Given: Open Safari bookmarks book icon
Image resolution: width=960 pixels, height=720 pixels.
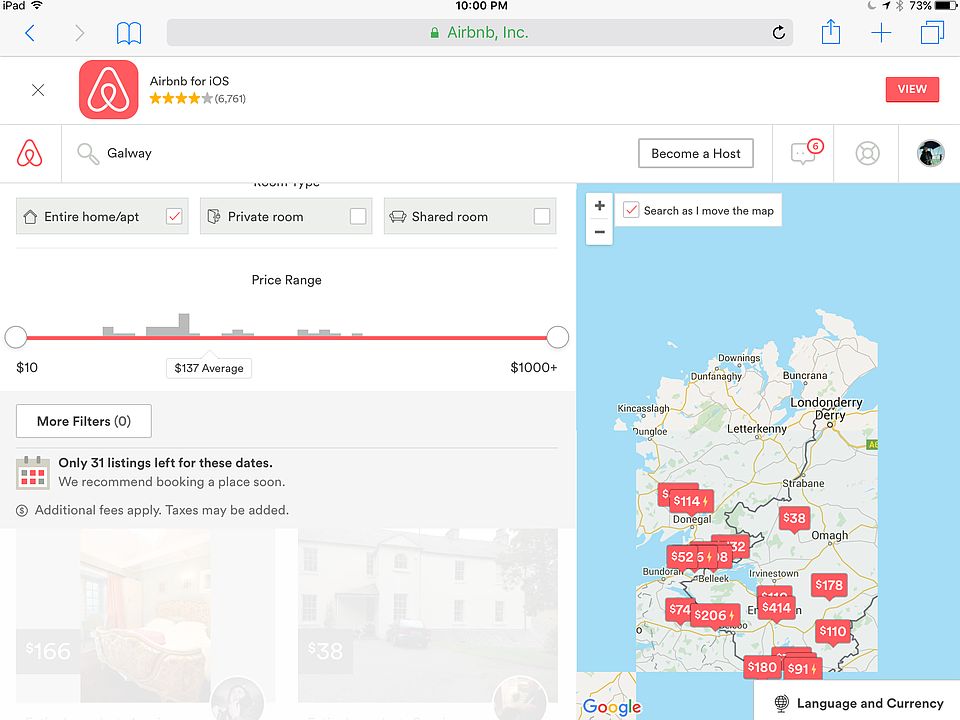Looking at the screenshot, I should click(x=129, y=33).
